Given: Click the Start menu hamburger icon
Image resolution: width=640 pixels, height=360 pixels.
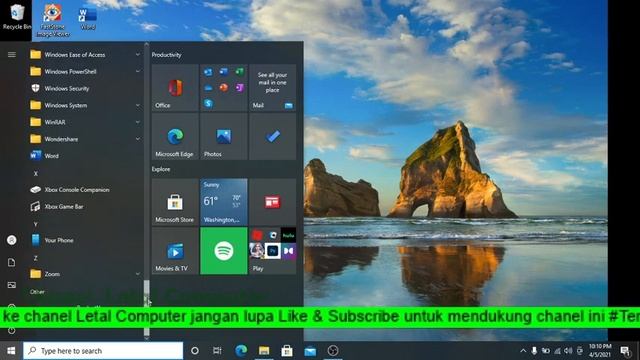Looking at the screenshot, I should 12,54.
